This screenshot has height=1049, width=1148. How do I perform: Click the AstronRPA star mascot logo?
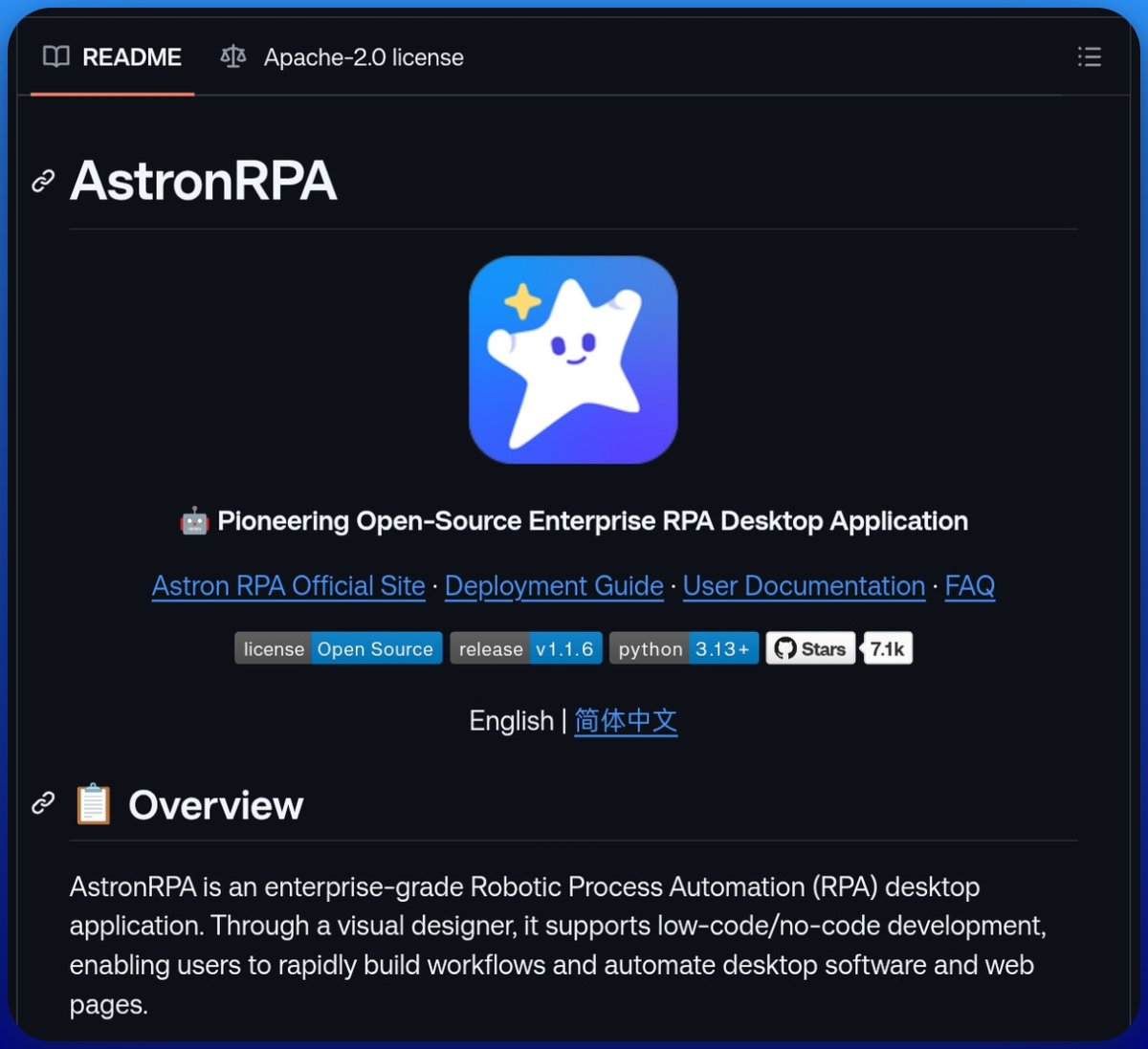(573, 360)
